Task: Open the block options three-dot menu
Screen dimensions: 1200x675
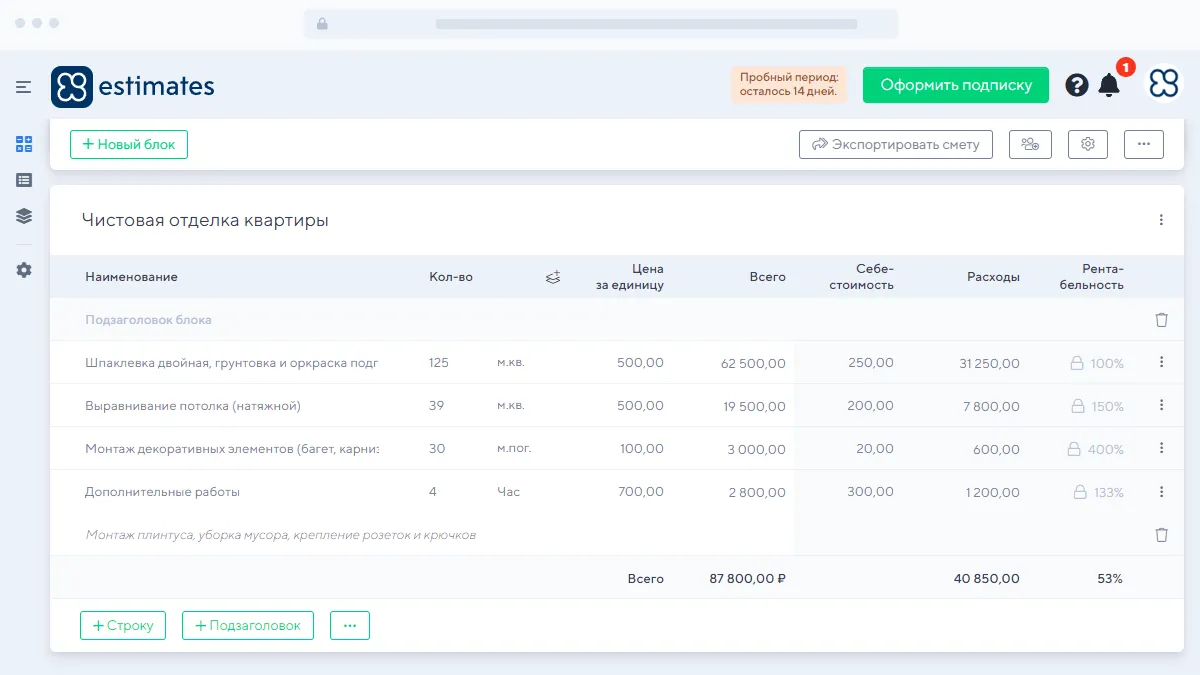Action: coord(1161,220)
